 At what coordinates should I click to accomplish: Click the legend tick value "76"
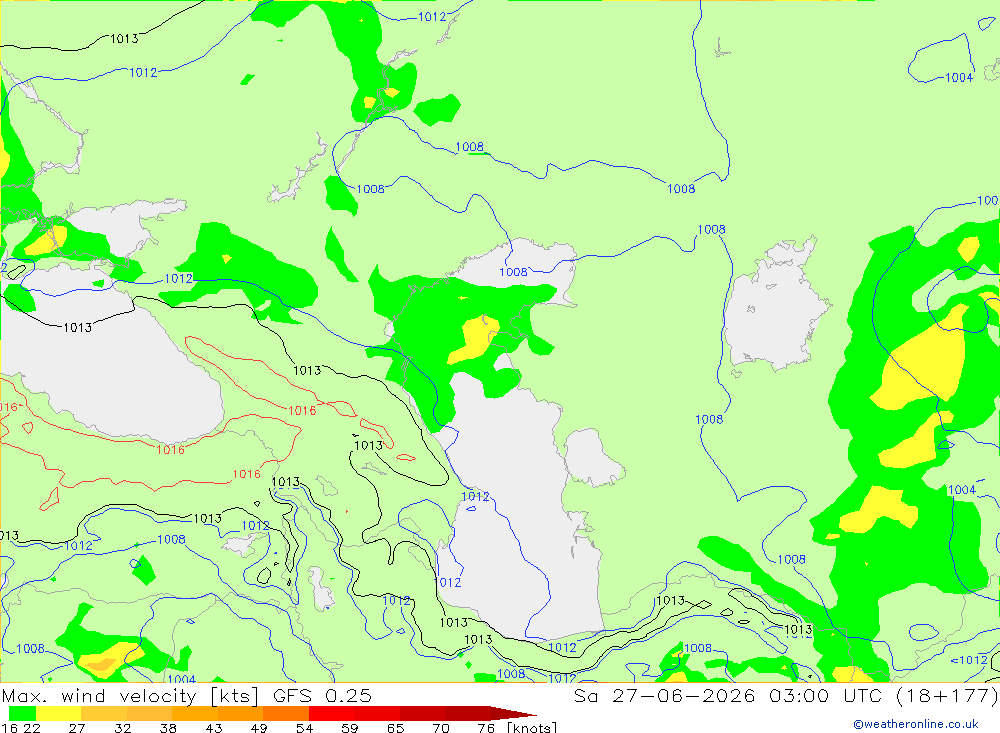[x=486, y=728]
